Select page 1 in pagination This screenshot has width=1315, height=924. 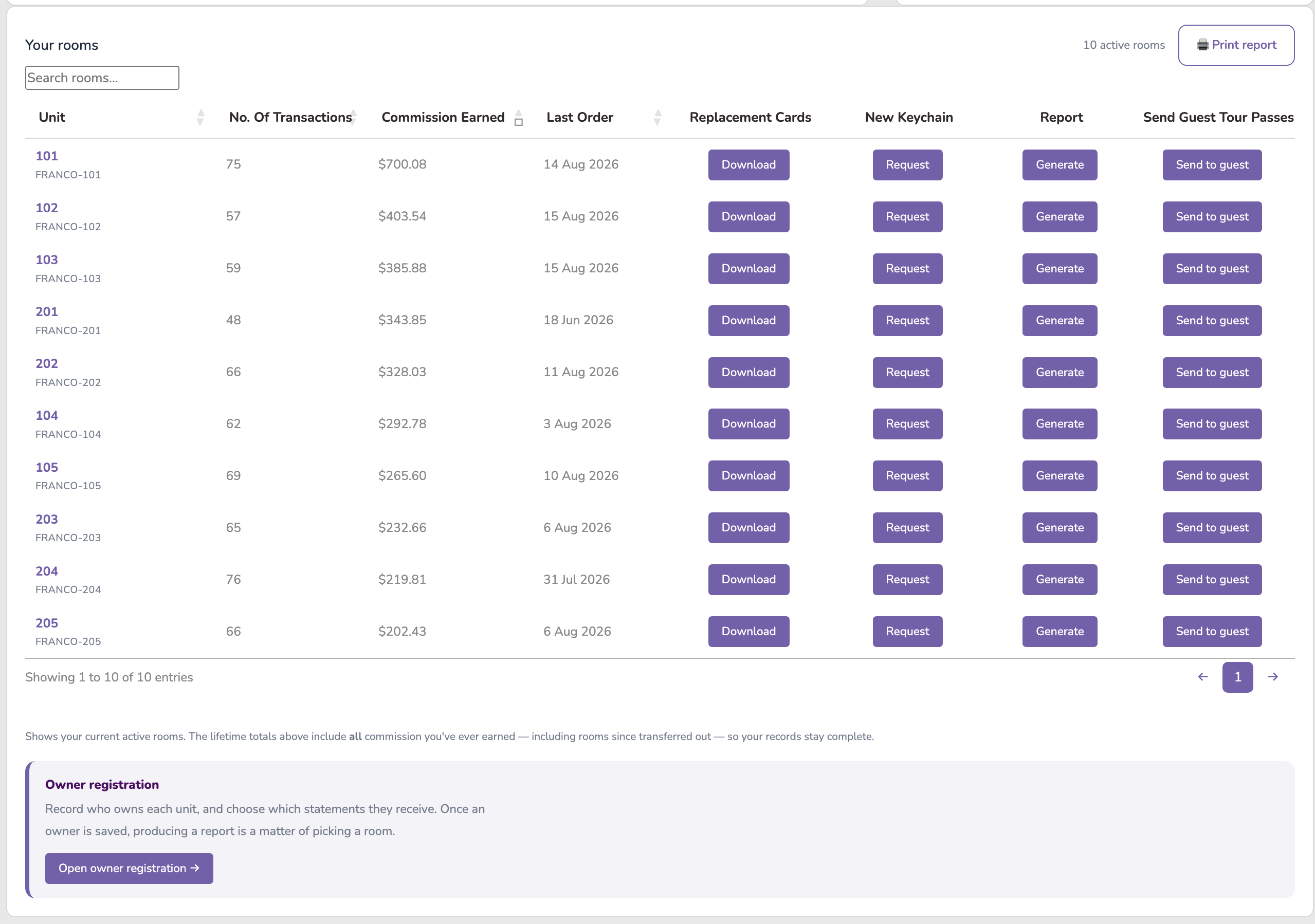[x=1237, y=677]
